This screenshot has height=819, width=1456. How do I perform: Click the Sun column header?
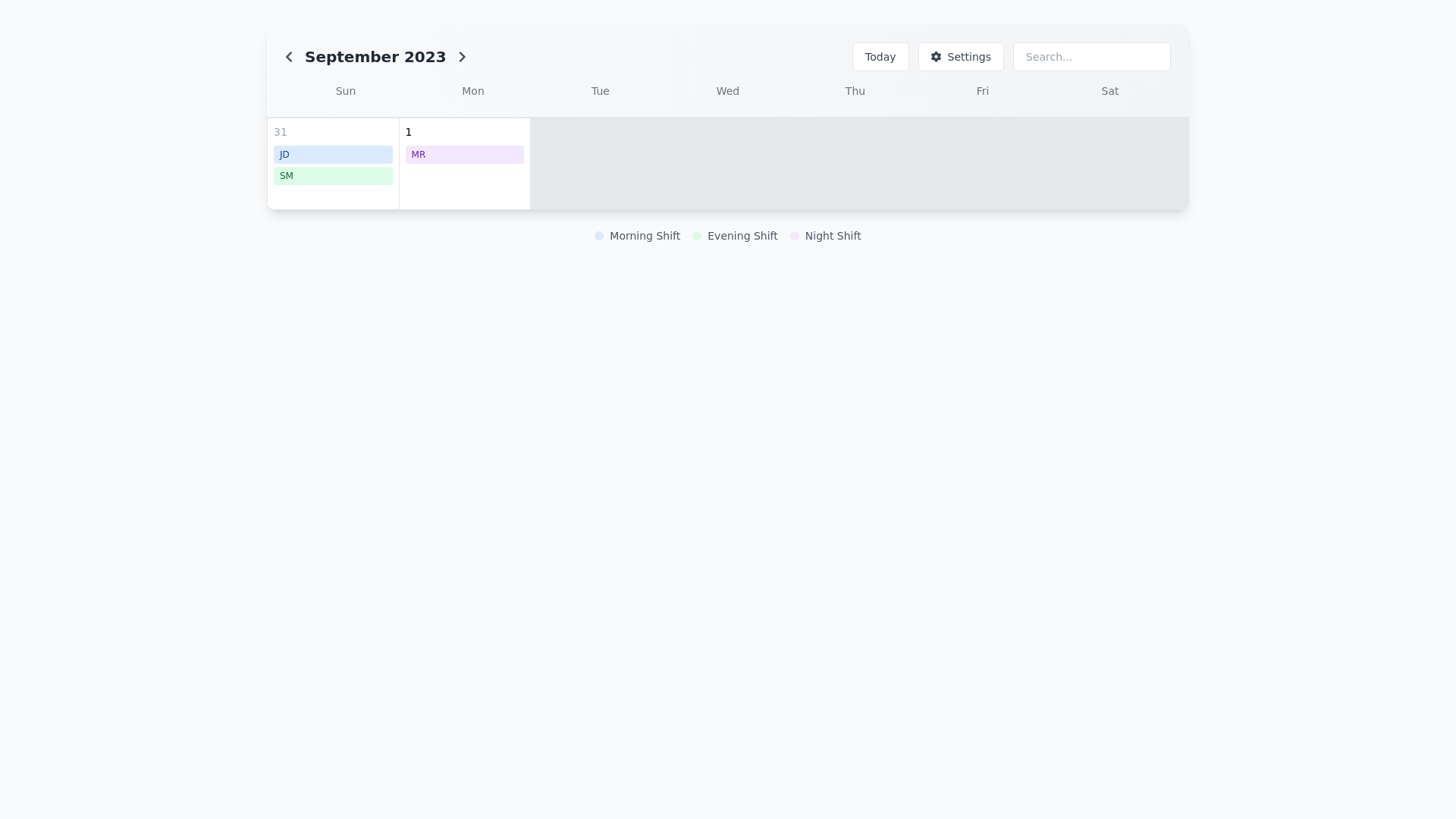345,91
